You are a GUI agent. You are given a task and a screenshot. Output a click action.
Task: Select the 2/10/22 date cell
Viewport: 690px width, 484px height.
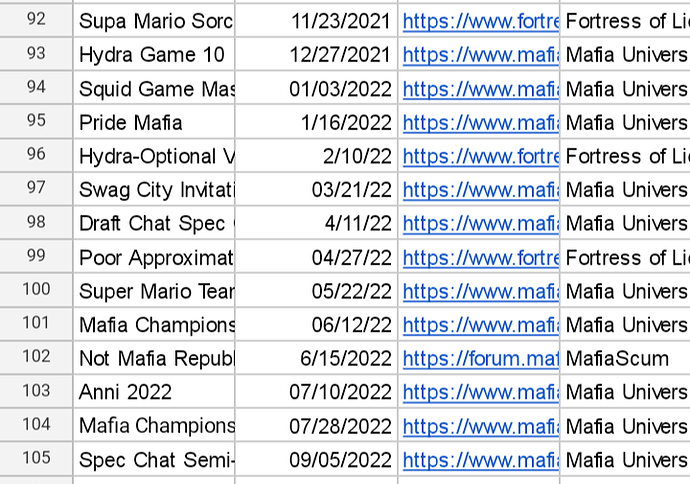(x=316, y=156)
